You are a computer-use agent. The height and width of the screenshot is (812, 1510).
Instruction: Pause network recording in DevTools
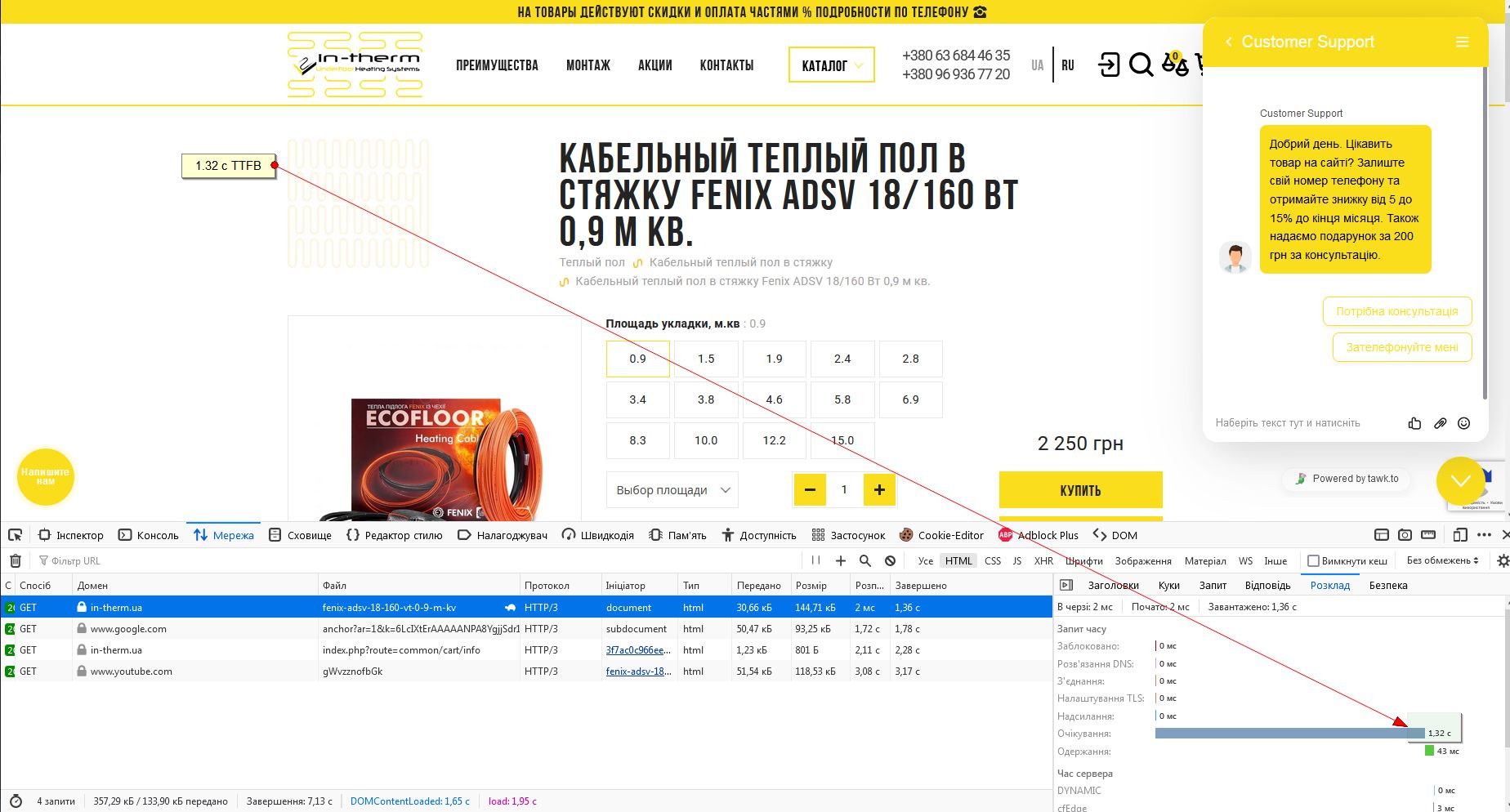815,560
